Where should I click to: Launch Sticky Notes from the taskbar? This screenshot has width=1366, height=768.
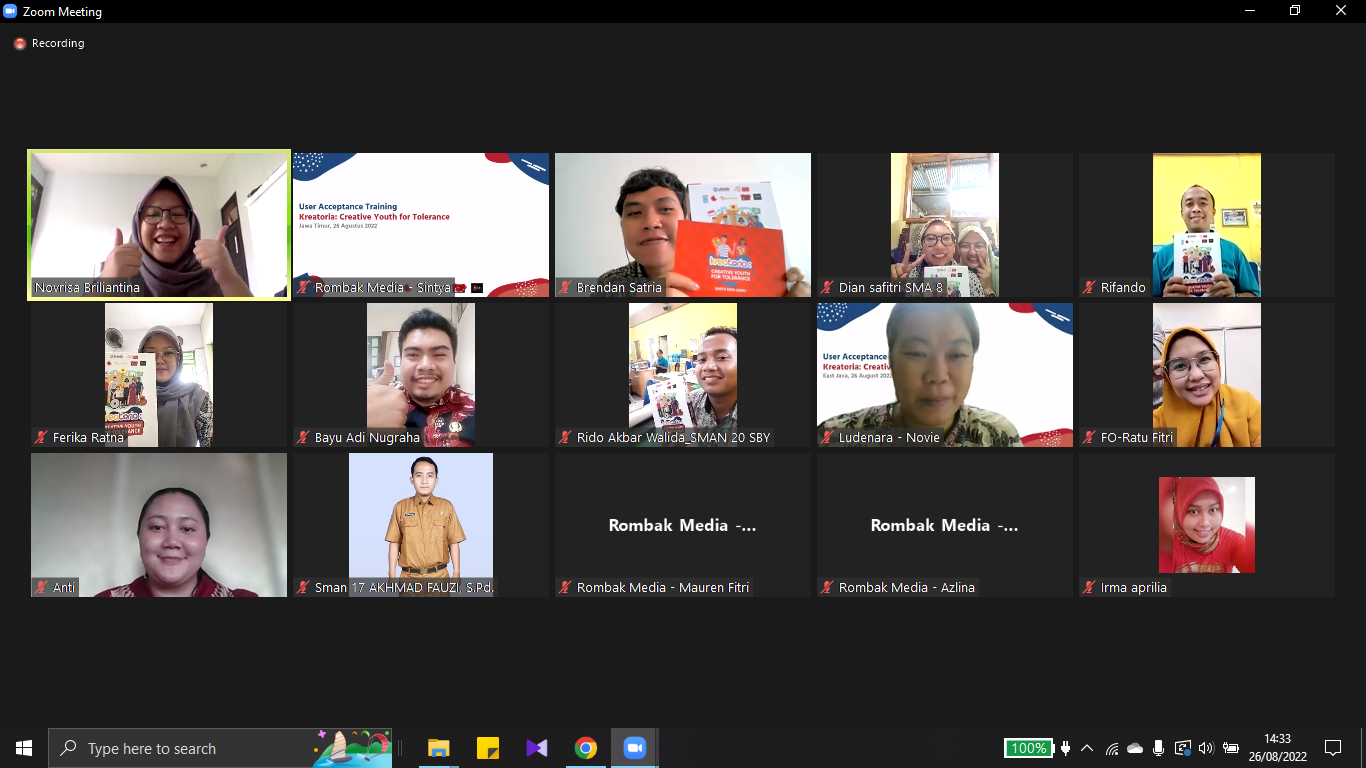(488, 748)
